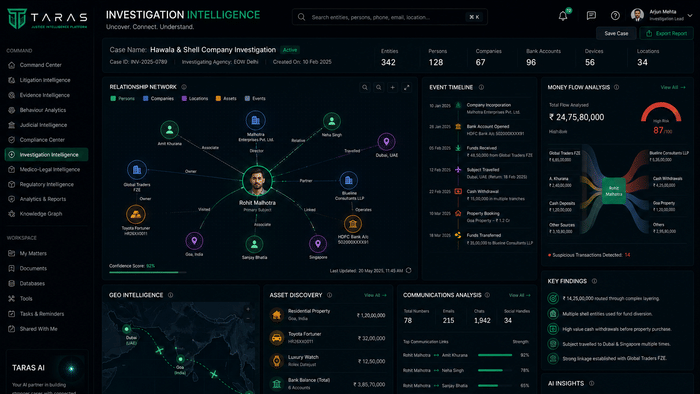
Task: Toggle the Locations legend filter
Action: point(195,99)
